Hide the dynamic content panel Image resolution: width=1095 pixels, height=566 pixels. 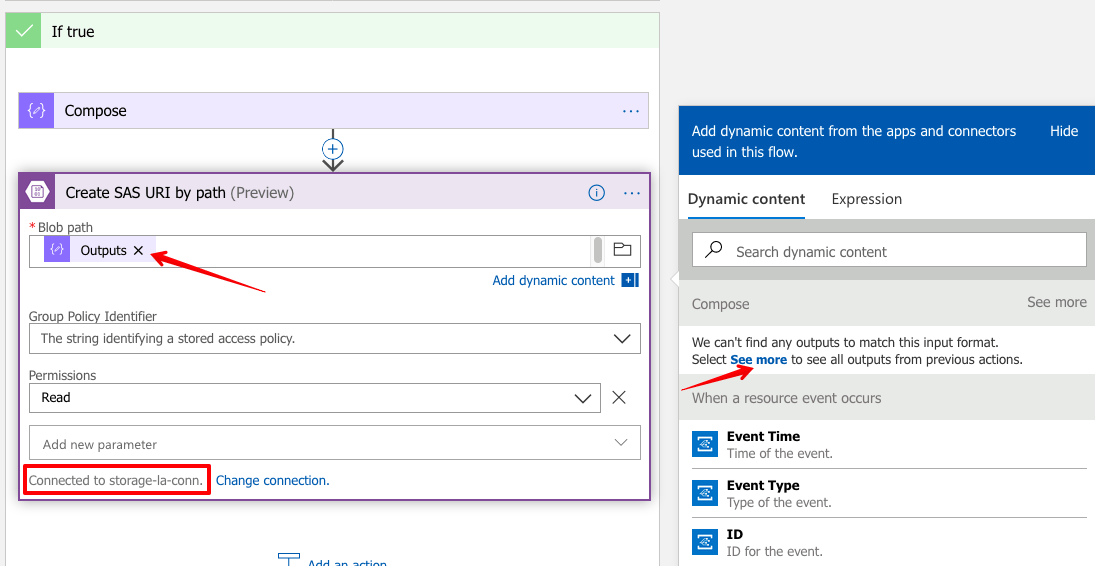[x=1063, y=131]
